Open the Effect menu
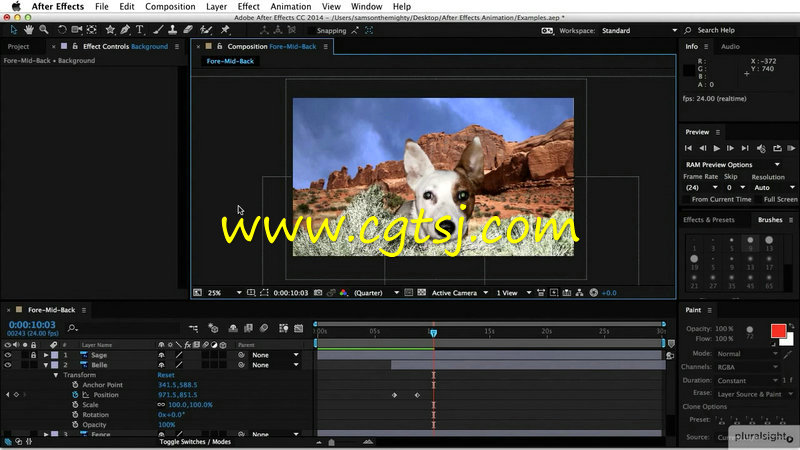 tap(248, 7)
